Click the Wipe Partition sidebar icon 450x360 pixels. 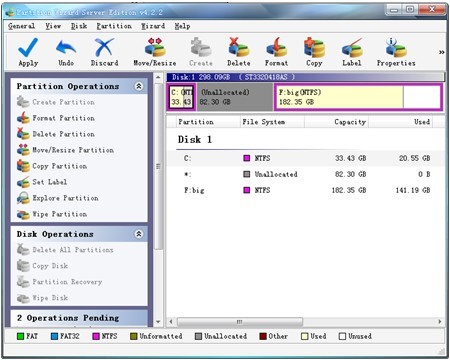coord(23,214)
